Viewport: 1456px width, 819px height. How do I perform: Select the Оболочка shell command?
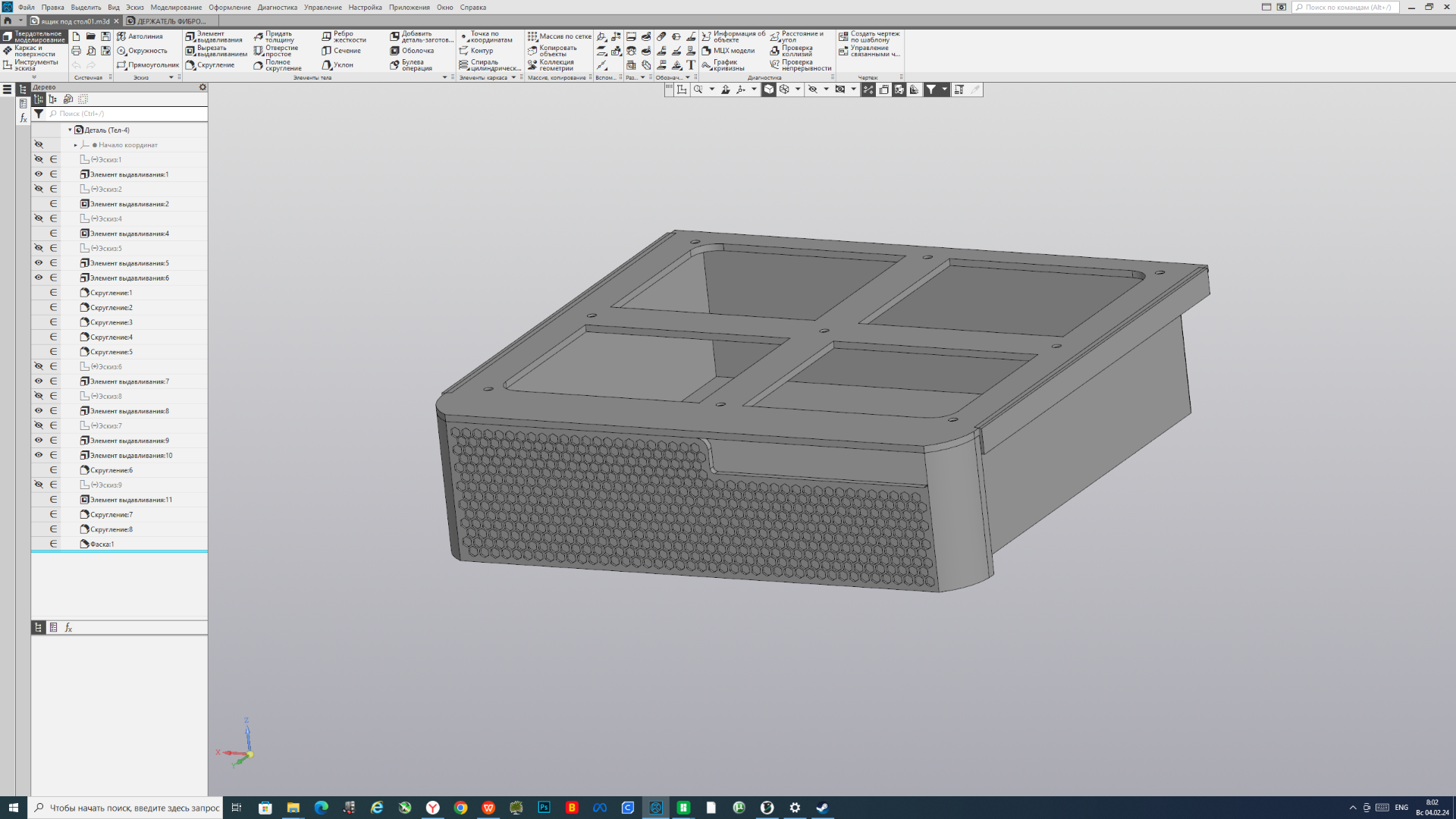pyautogui.click(x=412, y=51)
